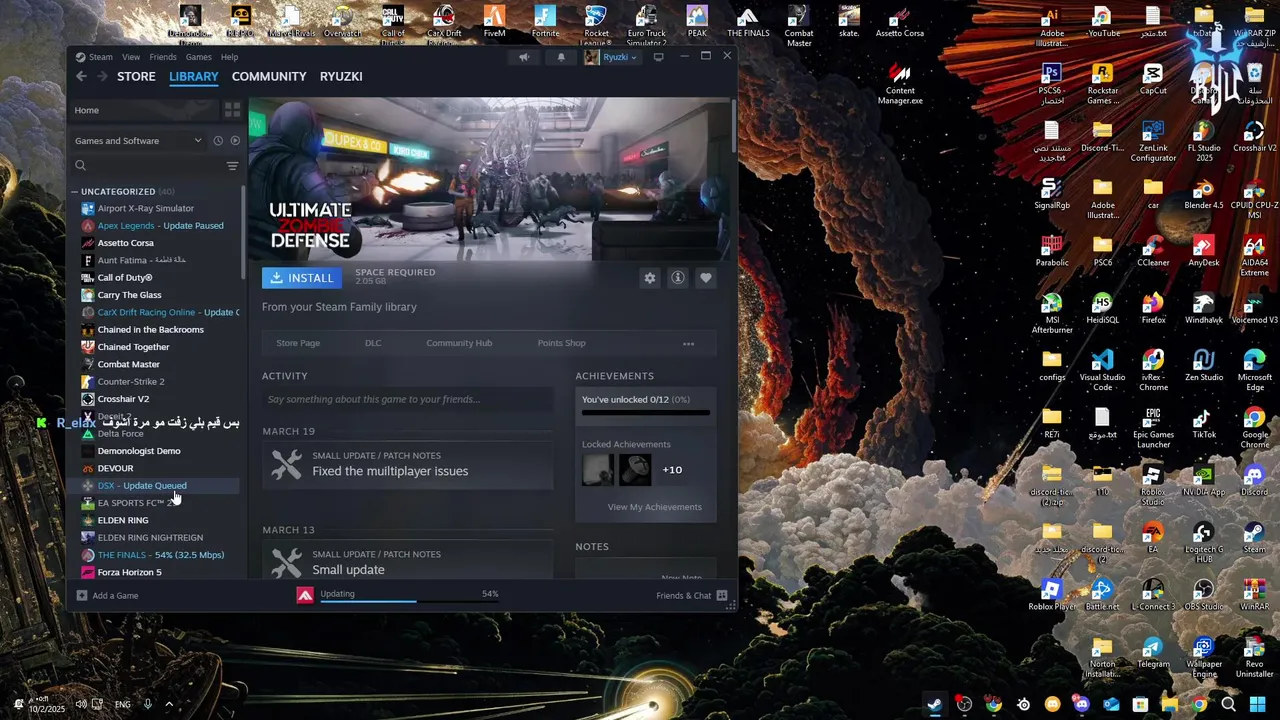
Task: Open File Explorer from the taskbar
Action: (1169, 704)
